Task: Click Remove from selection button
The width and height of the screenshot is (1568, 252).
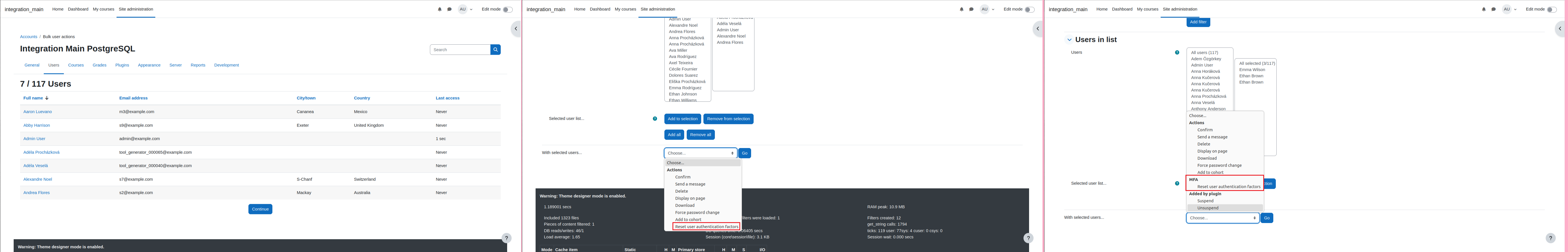Action: [x=728, y=119]
